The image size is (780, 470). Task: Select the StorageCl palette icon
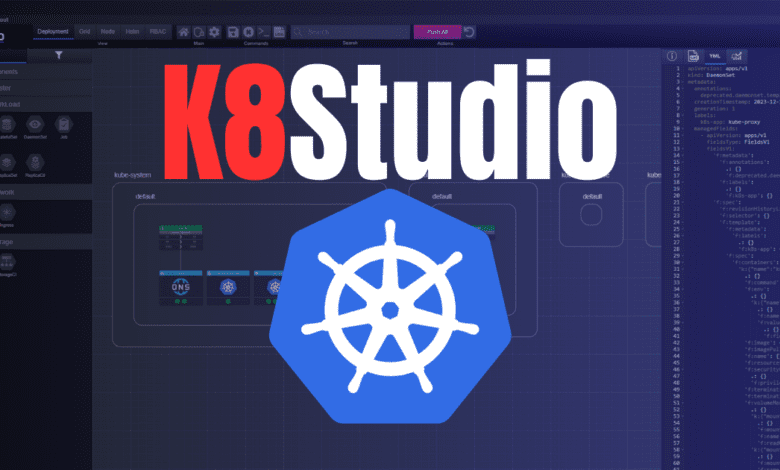[x=7, y=261]
